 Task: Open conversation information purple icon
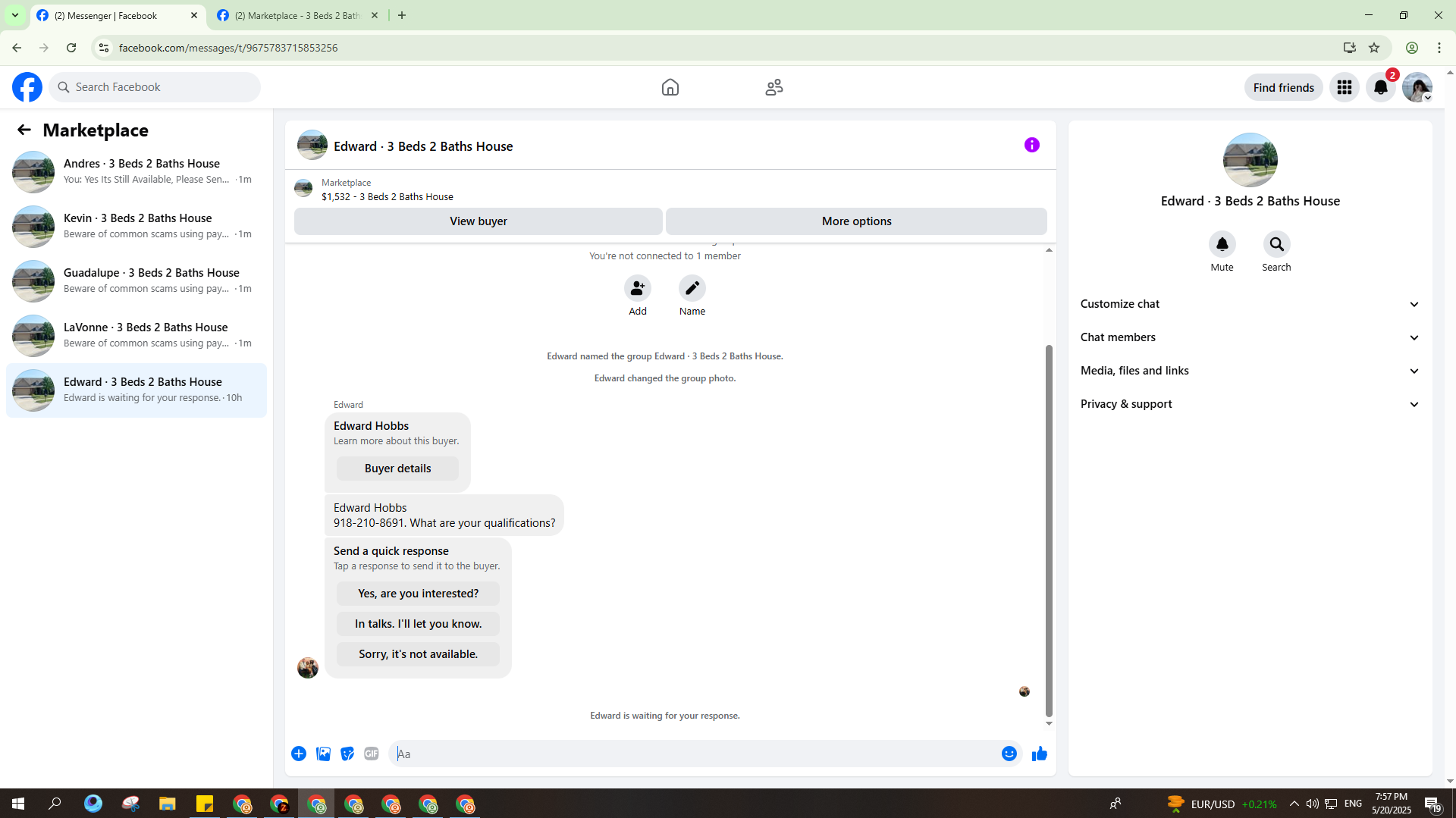click(x=1031, y=145)
